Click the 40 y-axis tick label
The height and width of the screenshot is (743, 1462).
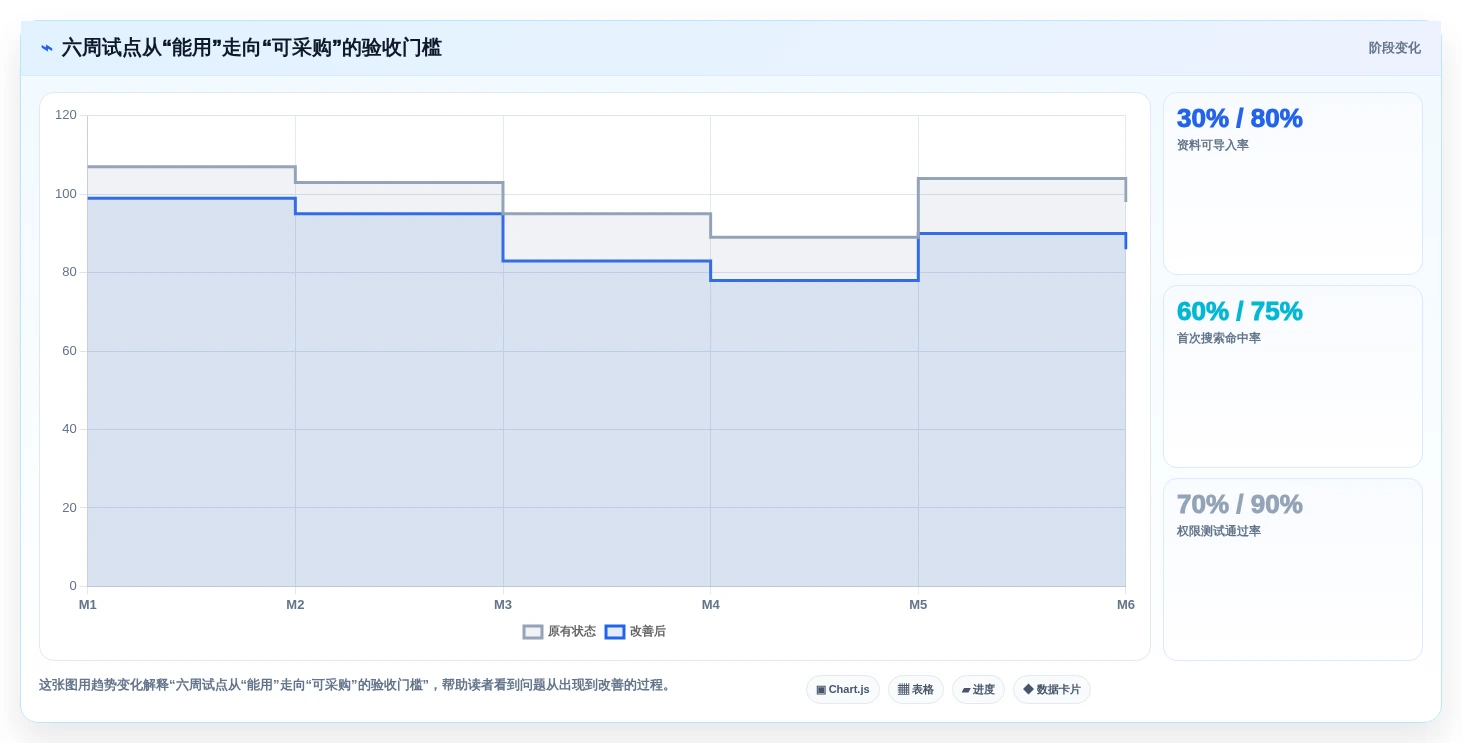(x=69, y=429)
